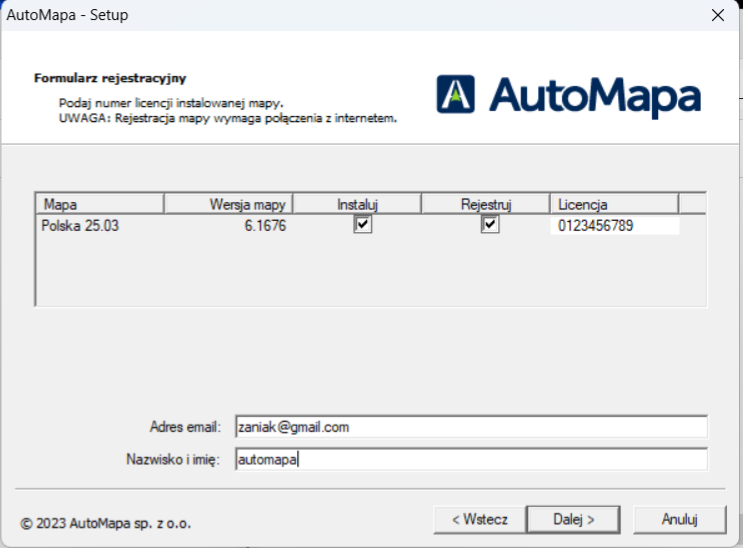Click the map version value 6.1676
This screenshot has width=743, height=548.
pyautogui.click(x=265, y=226)
